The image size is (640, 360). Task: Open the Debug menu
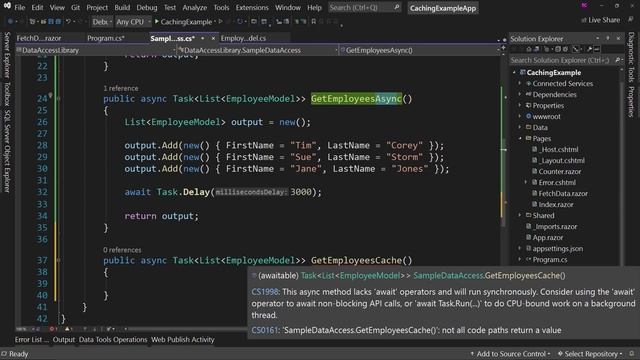click(147, 7)
